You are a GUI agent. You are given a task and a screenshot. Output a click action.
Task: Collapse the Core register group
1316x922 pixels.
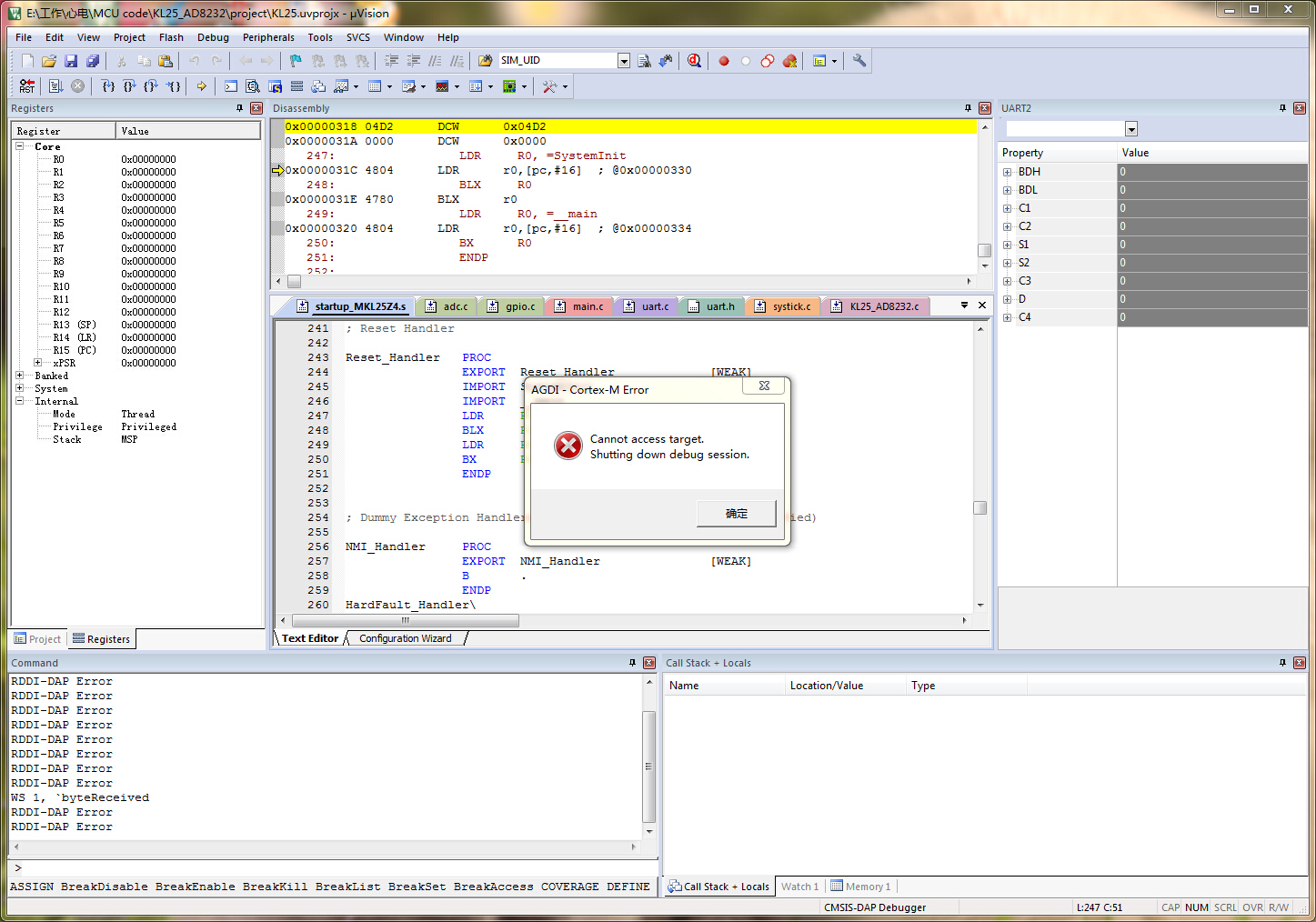[x=19, y=146]
